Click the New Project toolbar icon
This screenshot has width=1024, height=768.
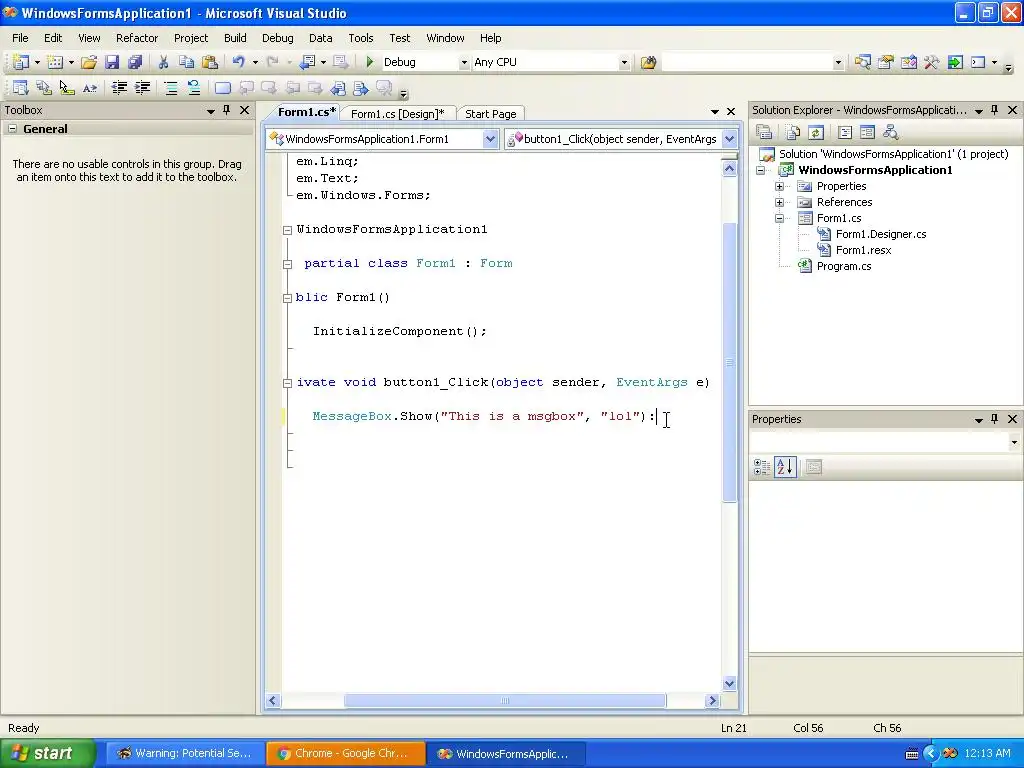(x=20, y=62)
